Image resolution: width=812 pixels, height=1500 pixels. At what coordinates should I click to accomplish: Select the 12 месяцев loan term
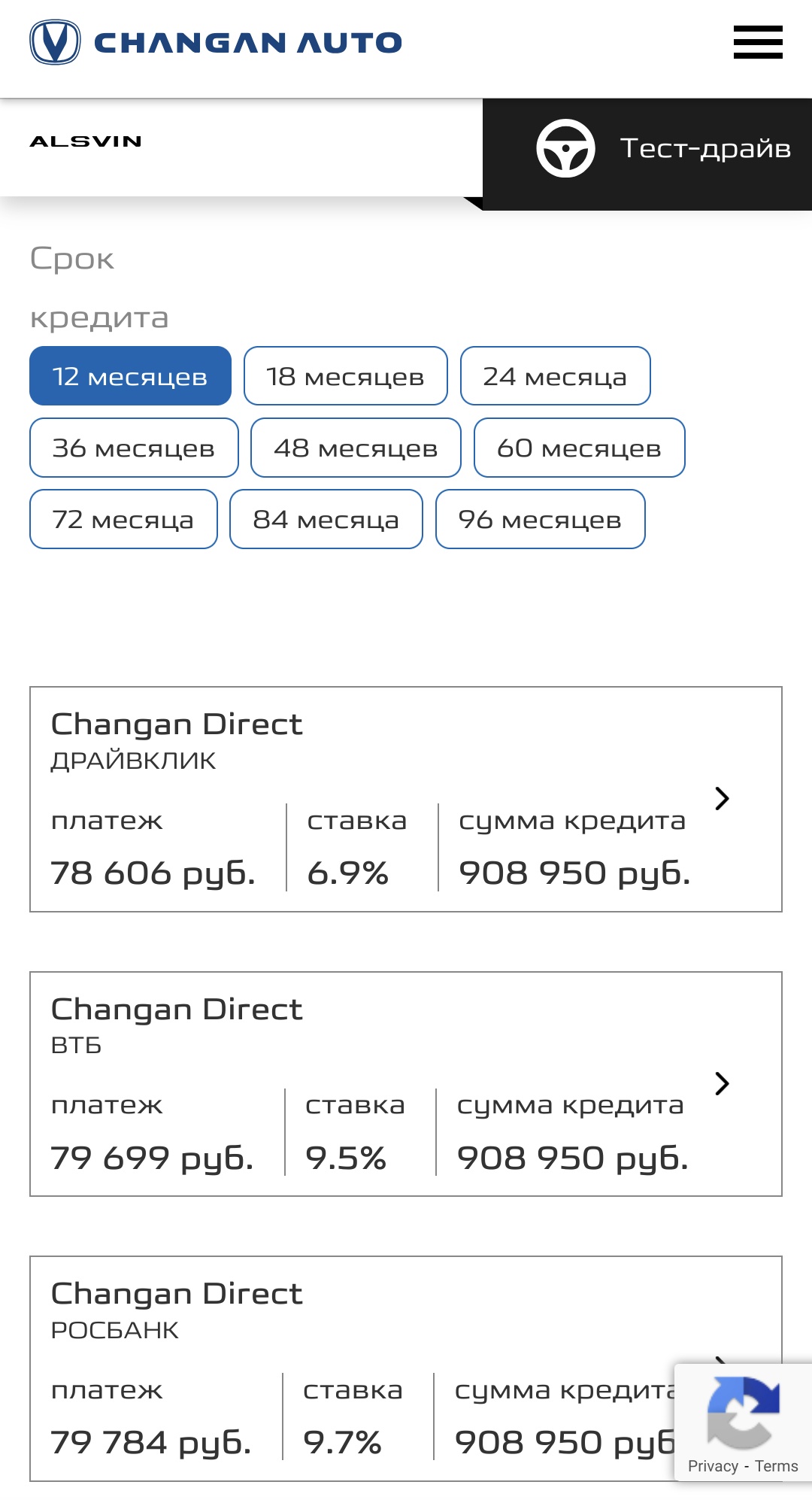coord(130,376)
